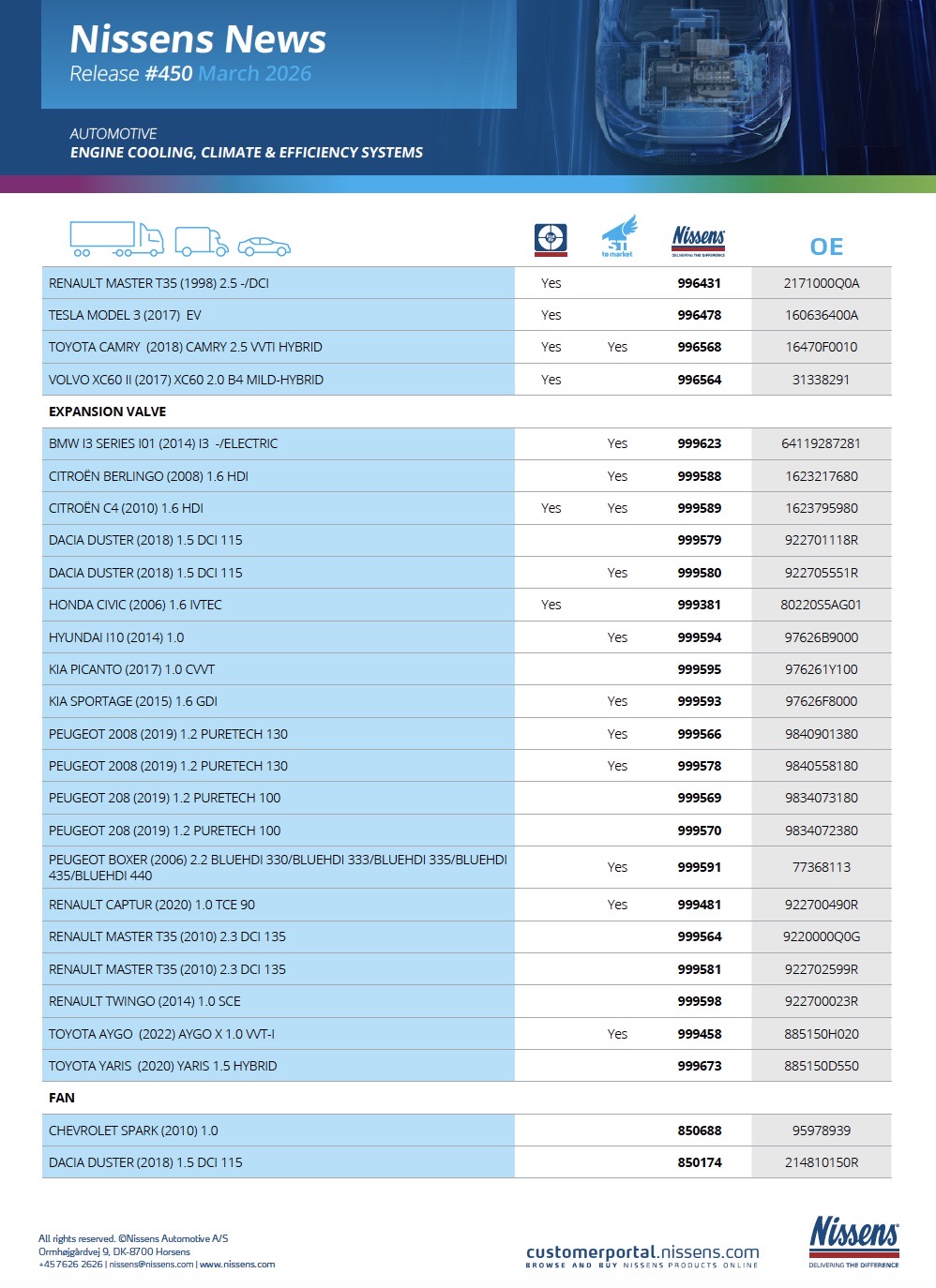936x1288 pixels.
Task: Click the Nissens News title
Action: point(198,39)
